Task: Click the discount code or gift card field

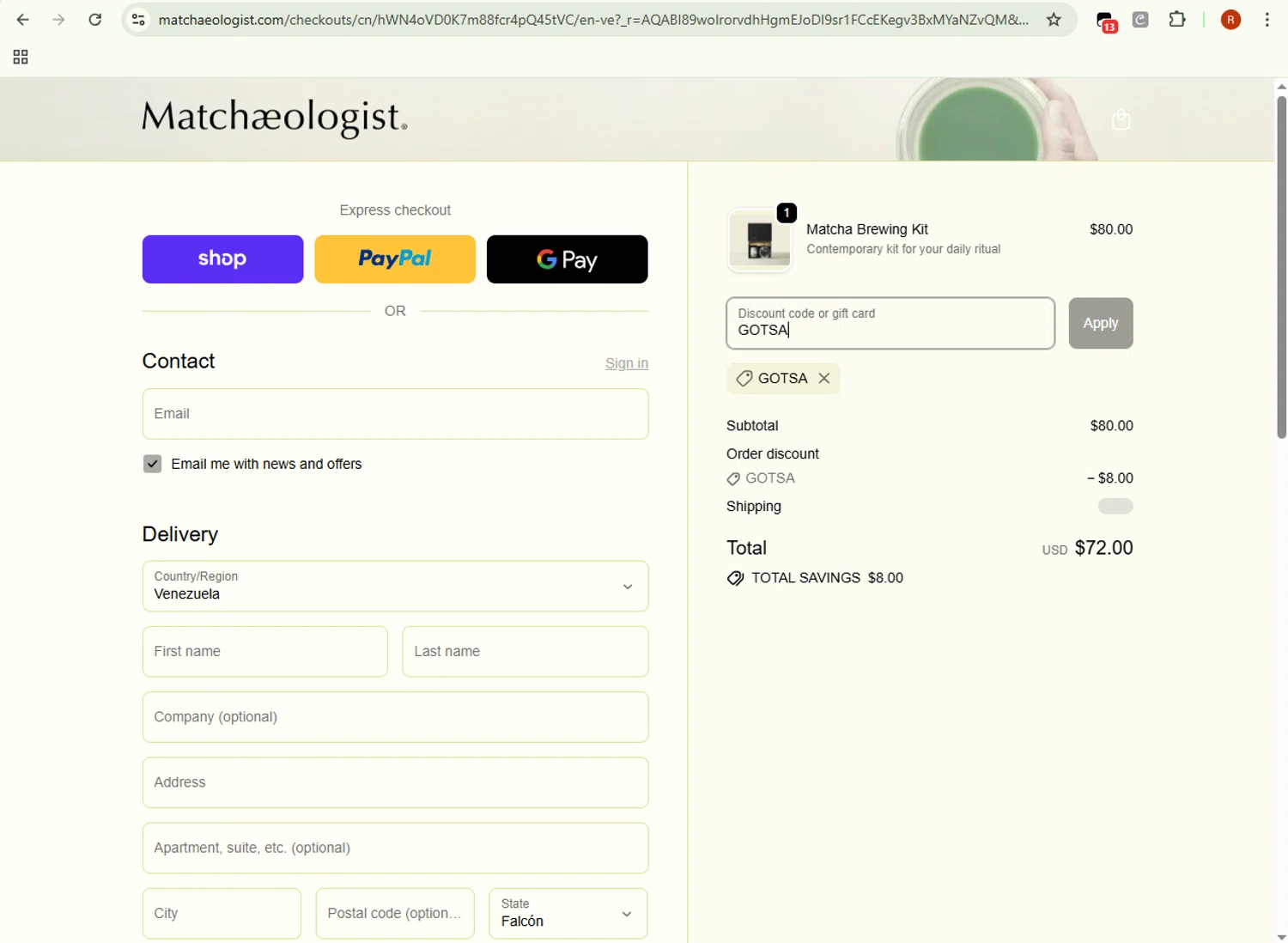Action: point(890,324)
